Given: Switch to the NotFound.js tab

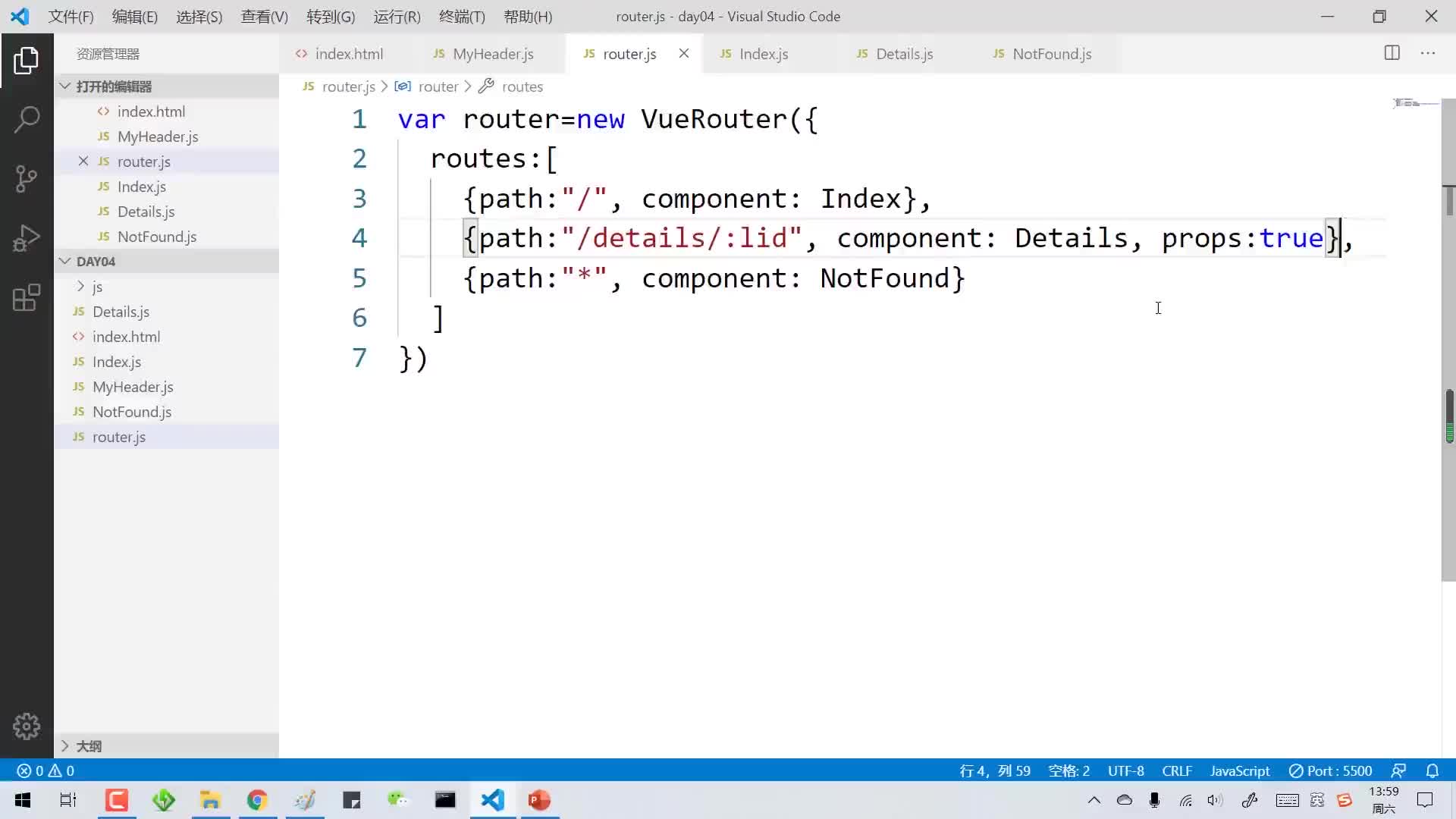Looking at the screenshot, I should 1048,54.
